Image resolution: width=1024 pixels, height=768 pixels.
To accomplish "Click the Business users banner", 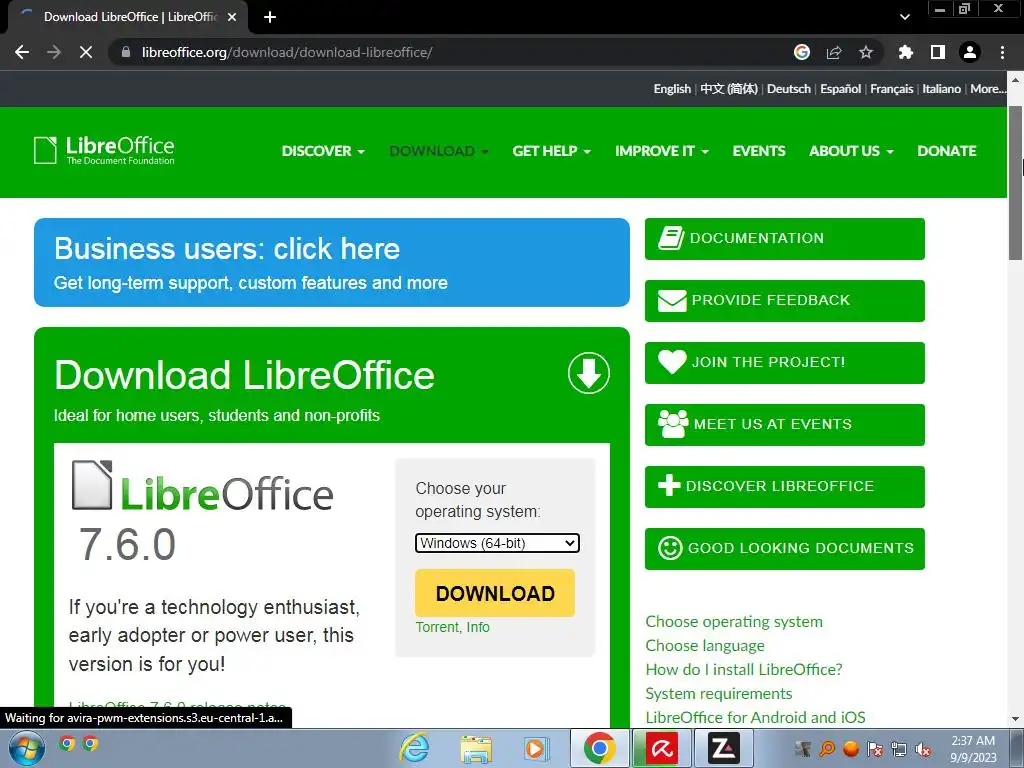I will coord(332,263).
